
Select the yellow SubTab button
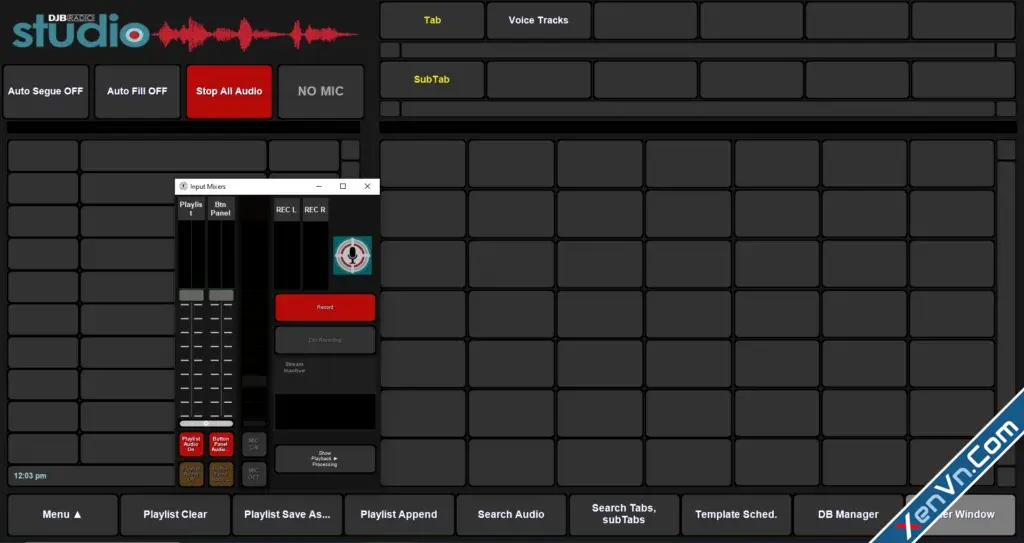(x=432, y=80)
